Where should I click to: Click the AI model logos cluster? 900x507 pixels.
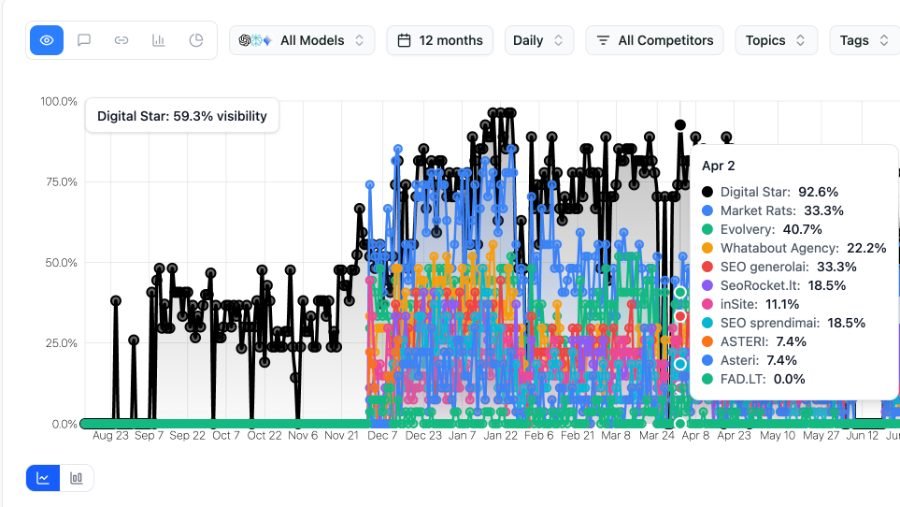click(x=255, y=40)
